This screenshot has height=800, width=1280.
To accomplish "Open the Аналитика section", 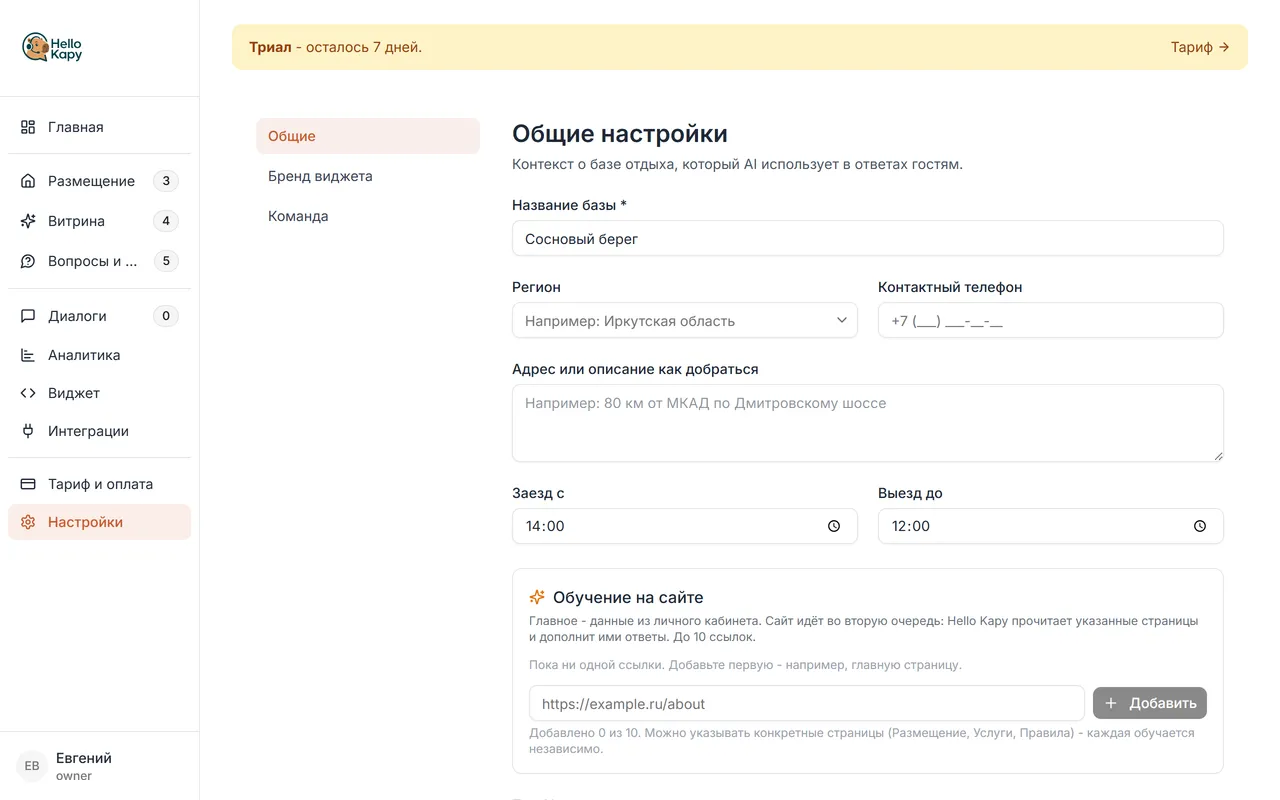I will click(x=99, y=355).
